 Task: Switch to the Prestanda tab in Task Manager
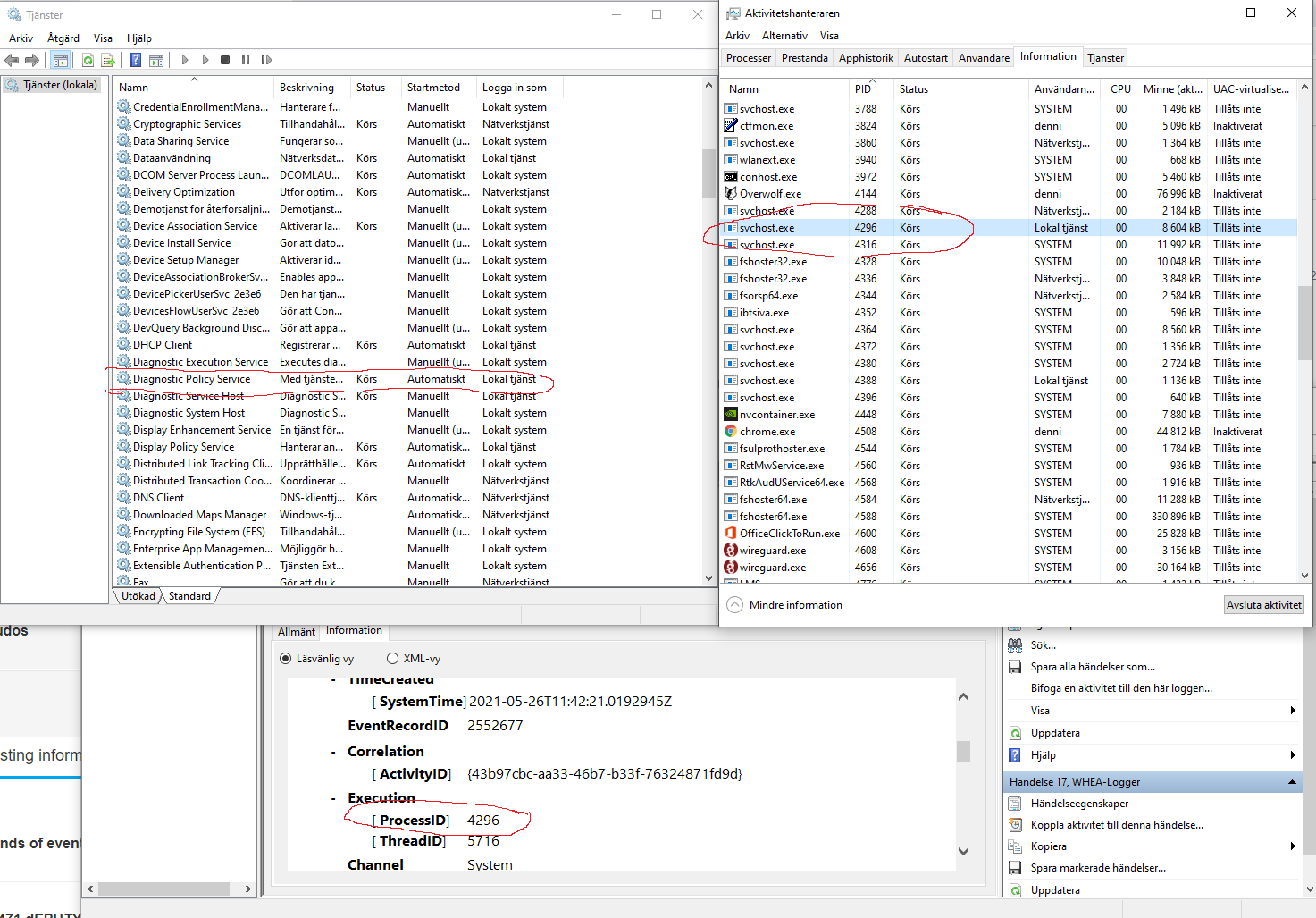pyautogui.click(x=803, y=56)
